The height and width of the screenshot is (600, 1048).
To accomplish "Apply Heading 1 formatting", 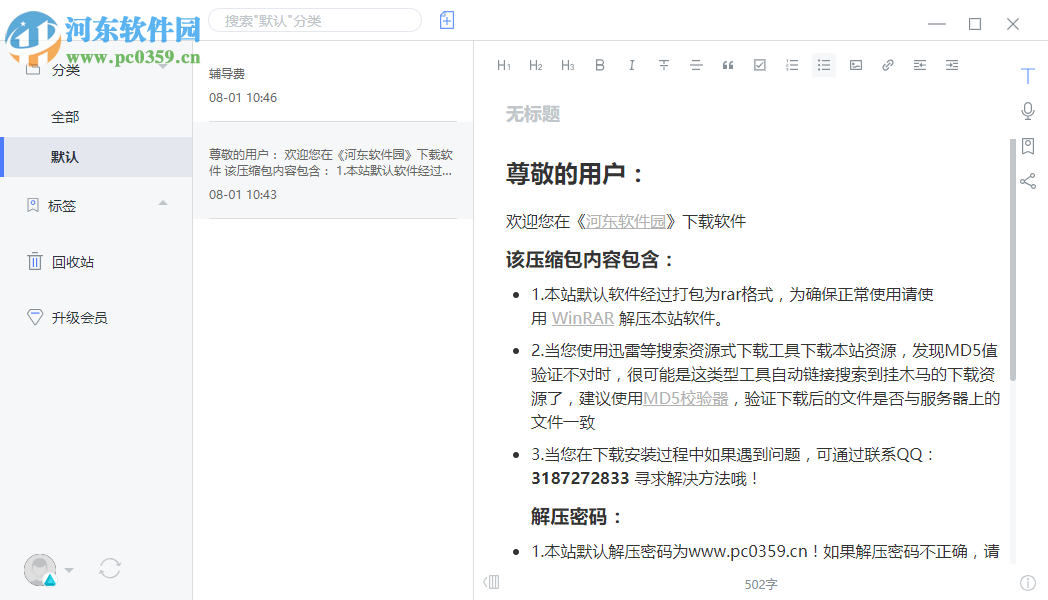I will click(504, 64).
